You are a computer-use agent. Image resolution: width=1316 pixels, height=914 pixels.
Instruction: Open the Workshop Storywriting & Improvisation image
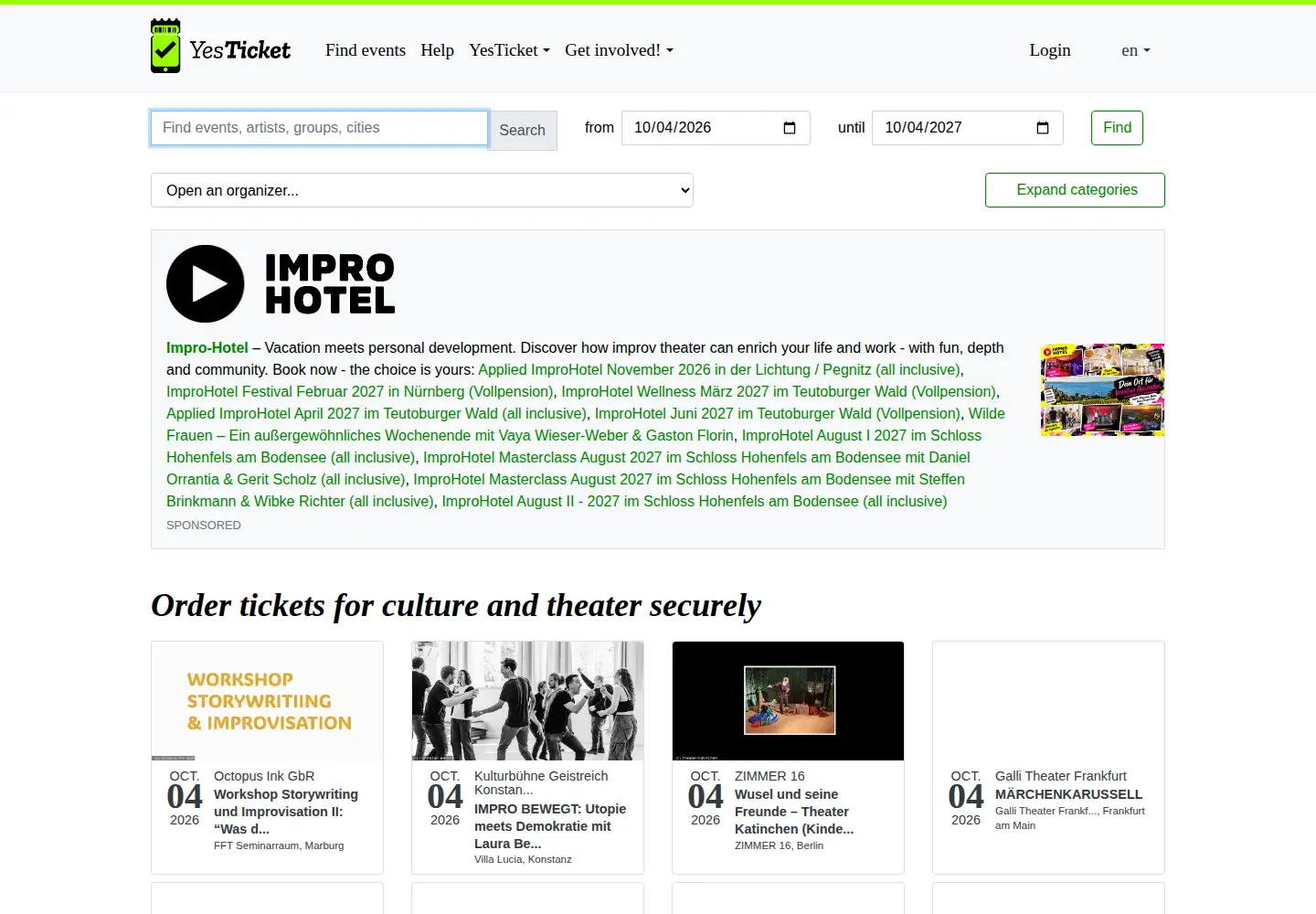[x=267, y=701]
